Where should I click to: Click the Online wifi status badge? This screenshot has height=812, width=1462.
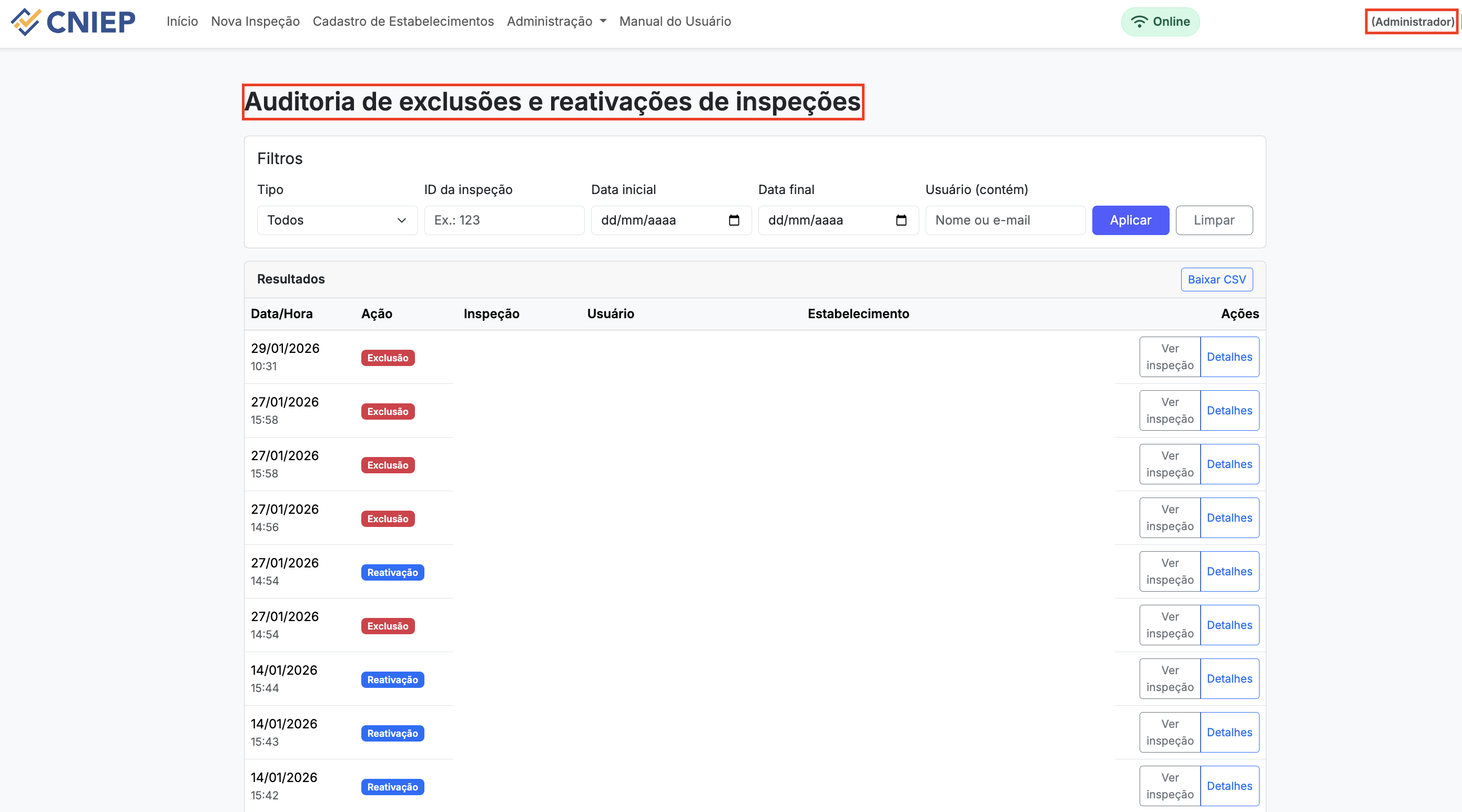point(1160,22)
